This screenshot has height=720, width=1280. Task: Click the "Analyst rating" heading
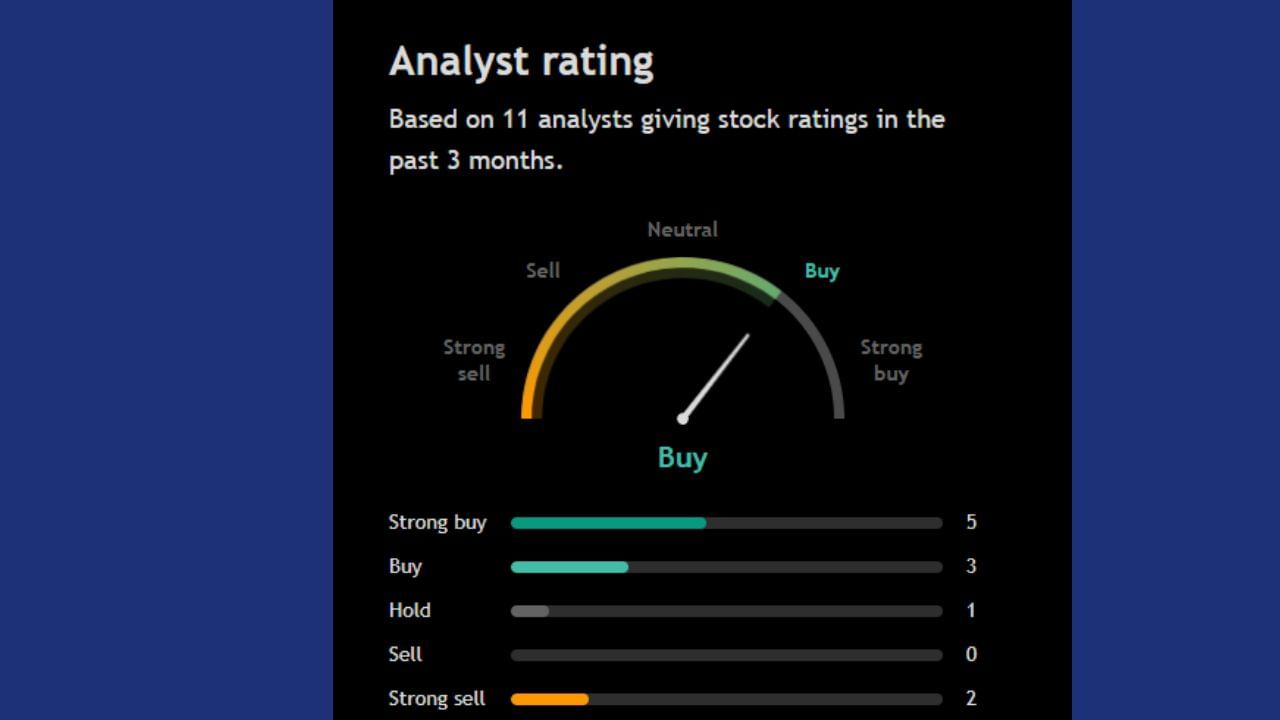521,62
